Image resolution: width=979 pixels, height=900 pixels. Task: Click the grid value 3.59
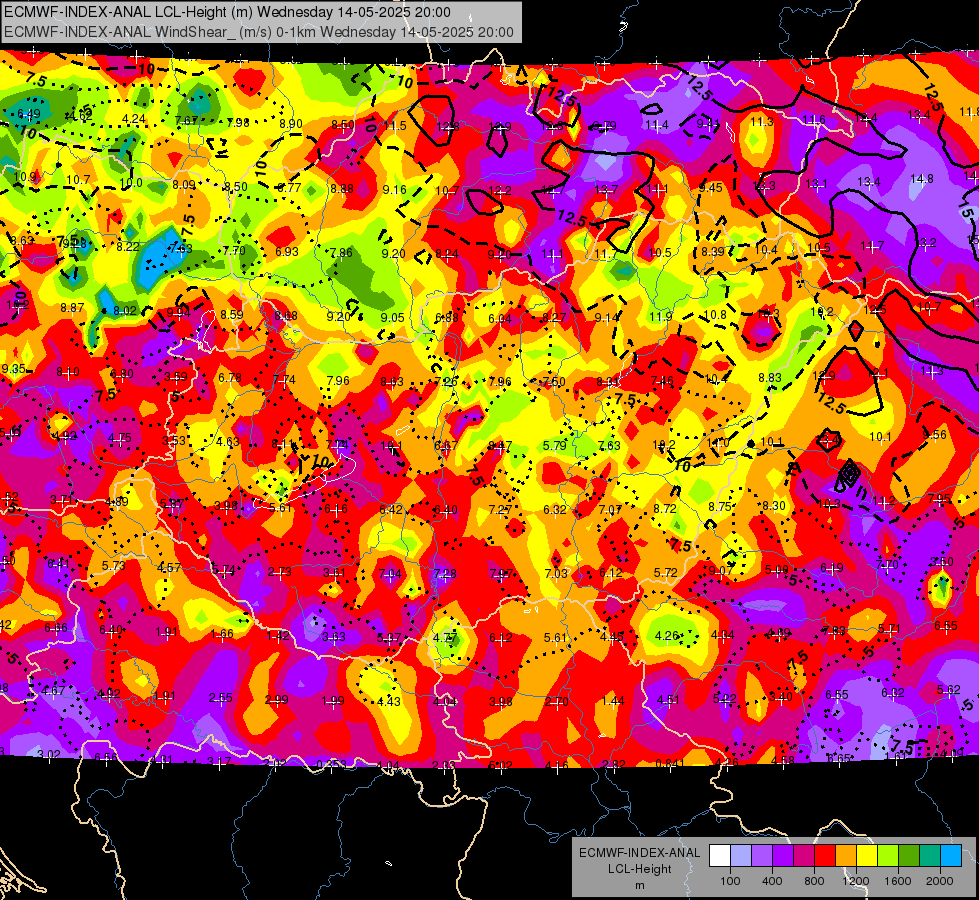175,377
